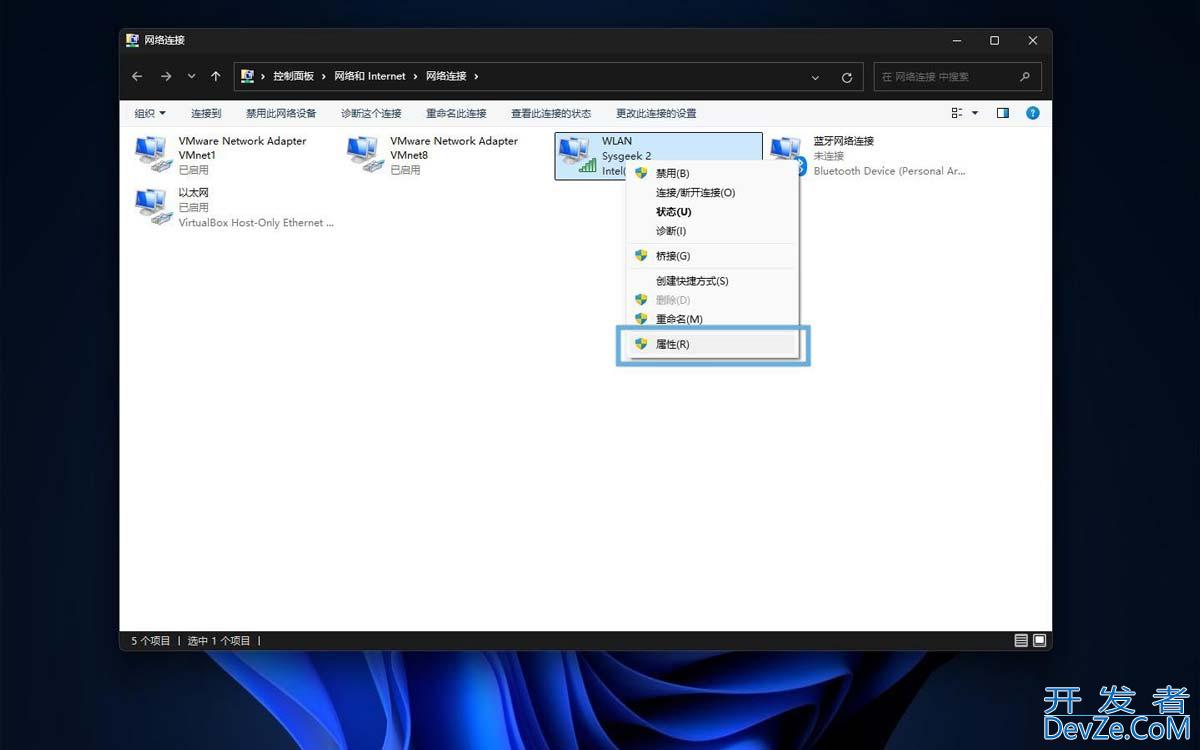
Task: Switch to details view icon in status bar
Action: (x=1021, y=641)
